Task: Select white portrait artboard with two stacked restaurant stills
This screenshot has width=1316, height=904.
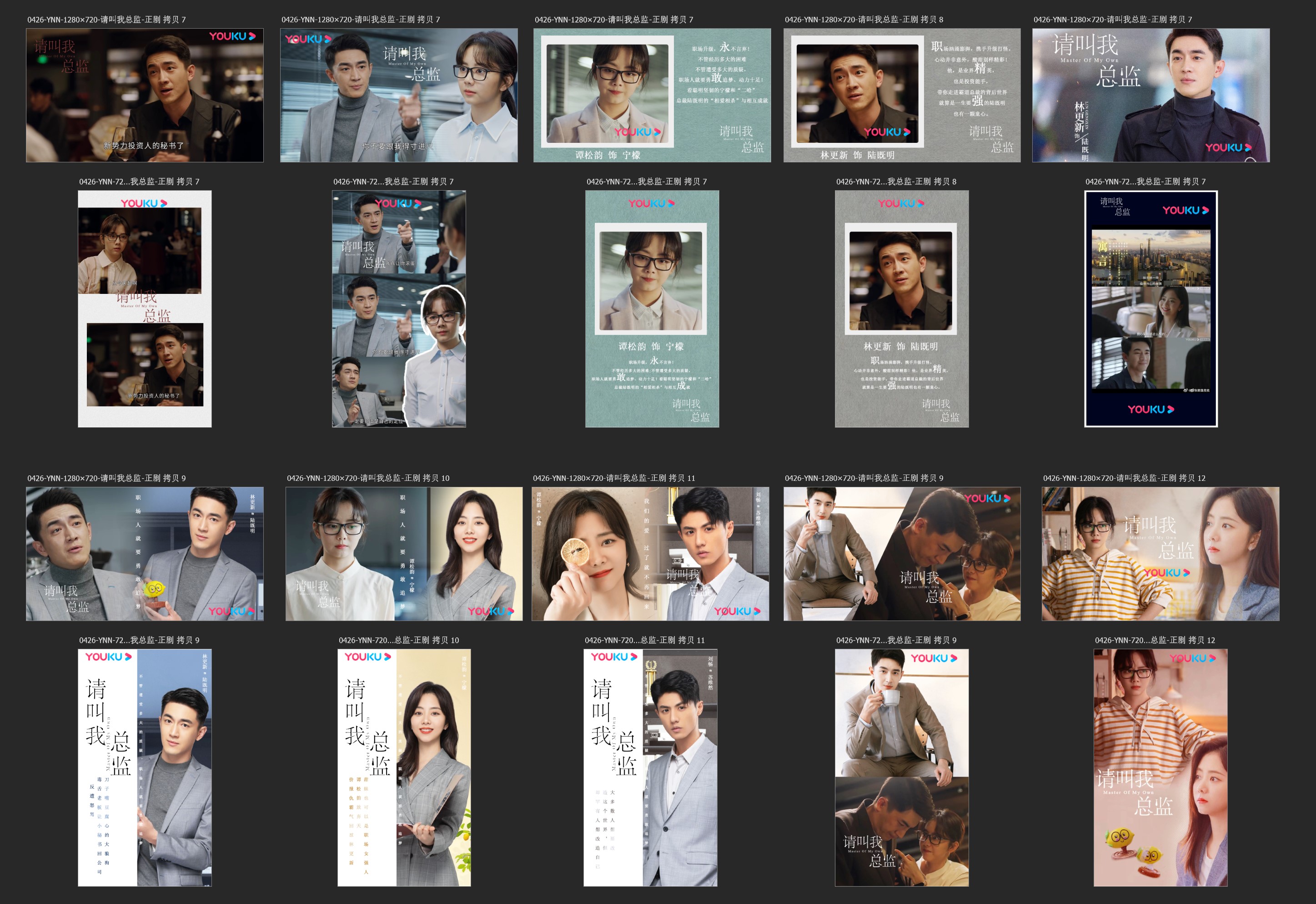Action: [x=145, y=309]
